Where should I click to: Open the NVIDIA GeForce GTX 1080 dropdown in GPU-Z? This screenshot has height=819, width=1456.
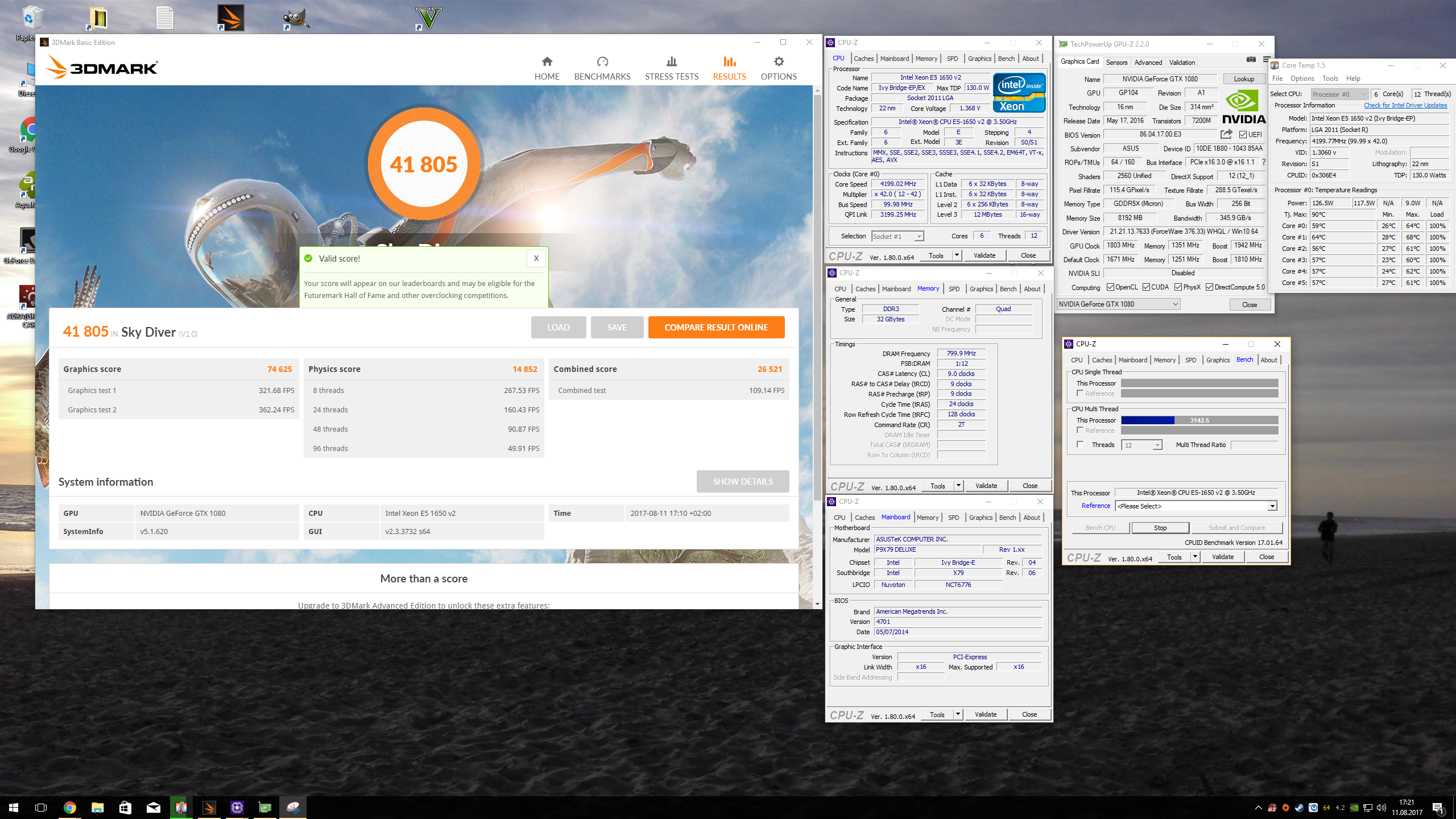click(x=1118, y=304)
